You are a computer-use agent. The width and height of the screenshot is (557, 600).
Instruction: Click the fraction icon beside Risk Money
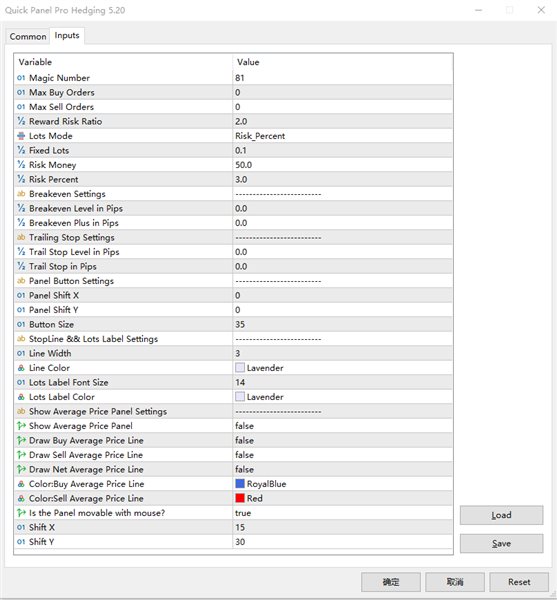pyautogui.click(x=21, y=165)
